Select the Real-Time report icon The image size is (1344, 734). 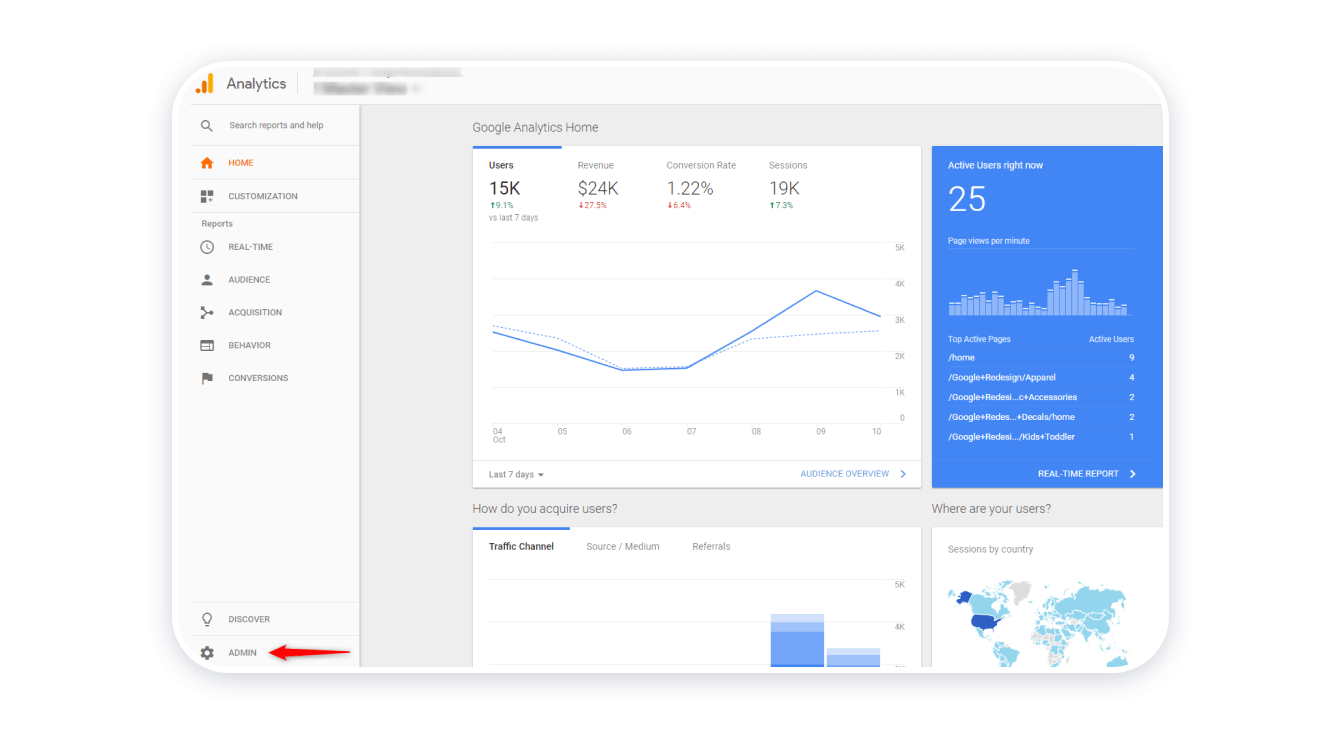tap(207, 247)
